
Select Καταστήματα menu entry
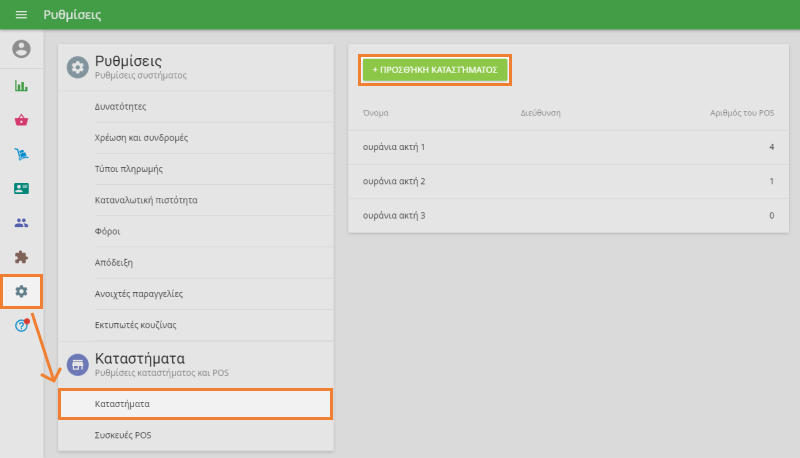(196, 404)
